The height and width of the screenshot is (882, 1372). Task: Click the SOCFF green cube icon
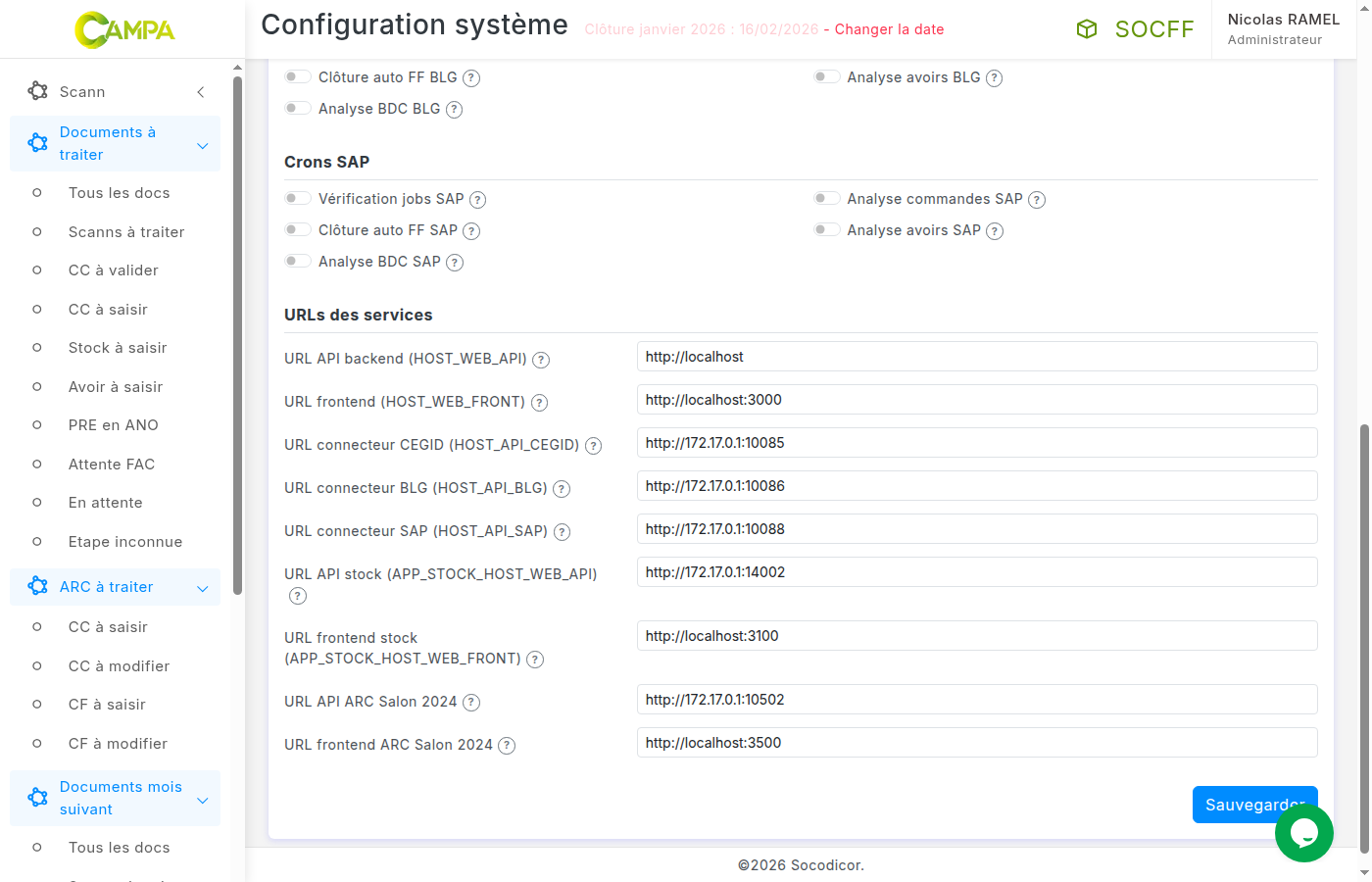click(1087, 29)
